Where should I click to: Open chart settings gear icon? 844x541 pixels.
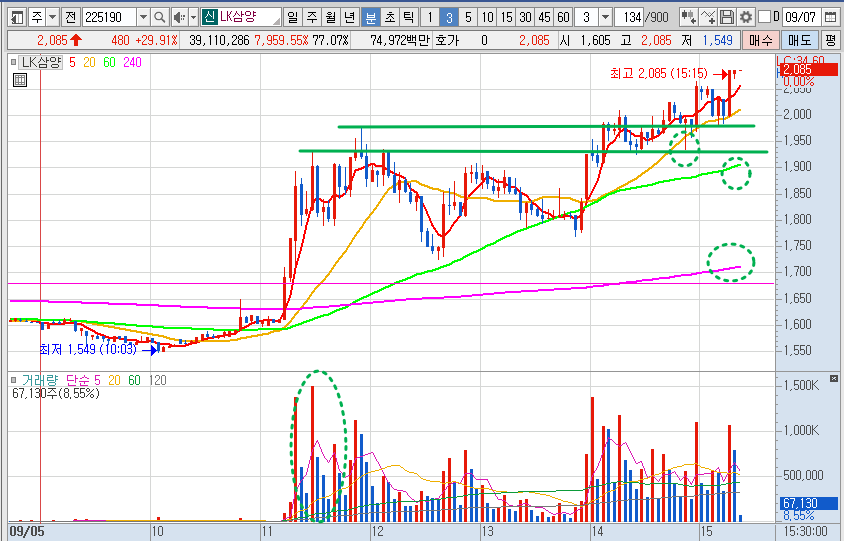click(x=745, y=18)
